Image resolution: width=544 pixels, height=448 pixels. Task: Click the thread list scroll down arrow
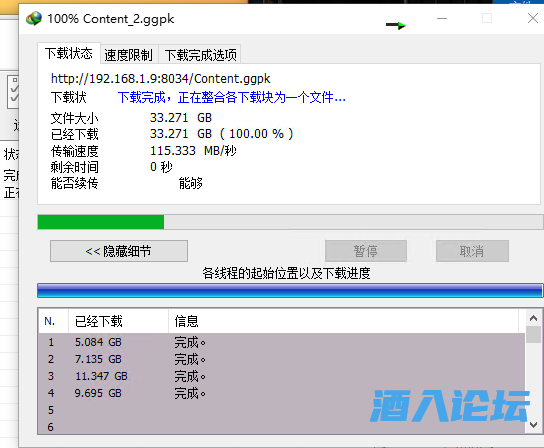(533, 424)
